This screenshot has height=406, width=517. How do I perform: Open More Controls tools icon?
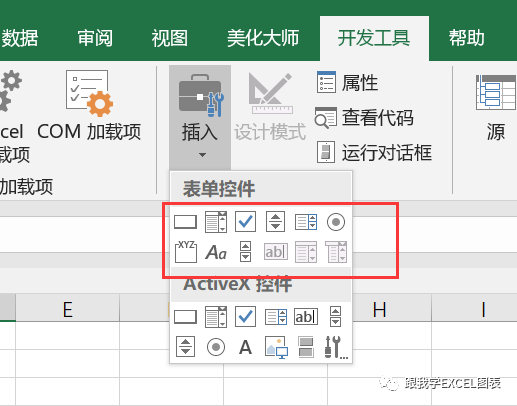336,347
